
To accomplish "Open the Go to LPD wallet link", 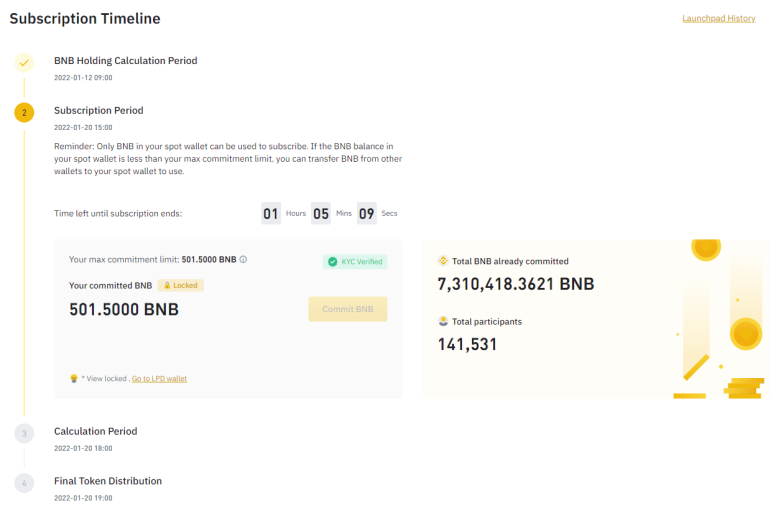I will pyautogui.click(x=159, y=379).
